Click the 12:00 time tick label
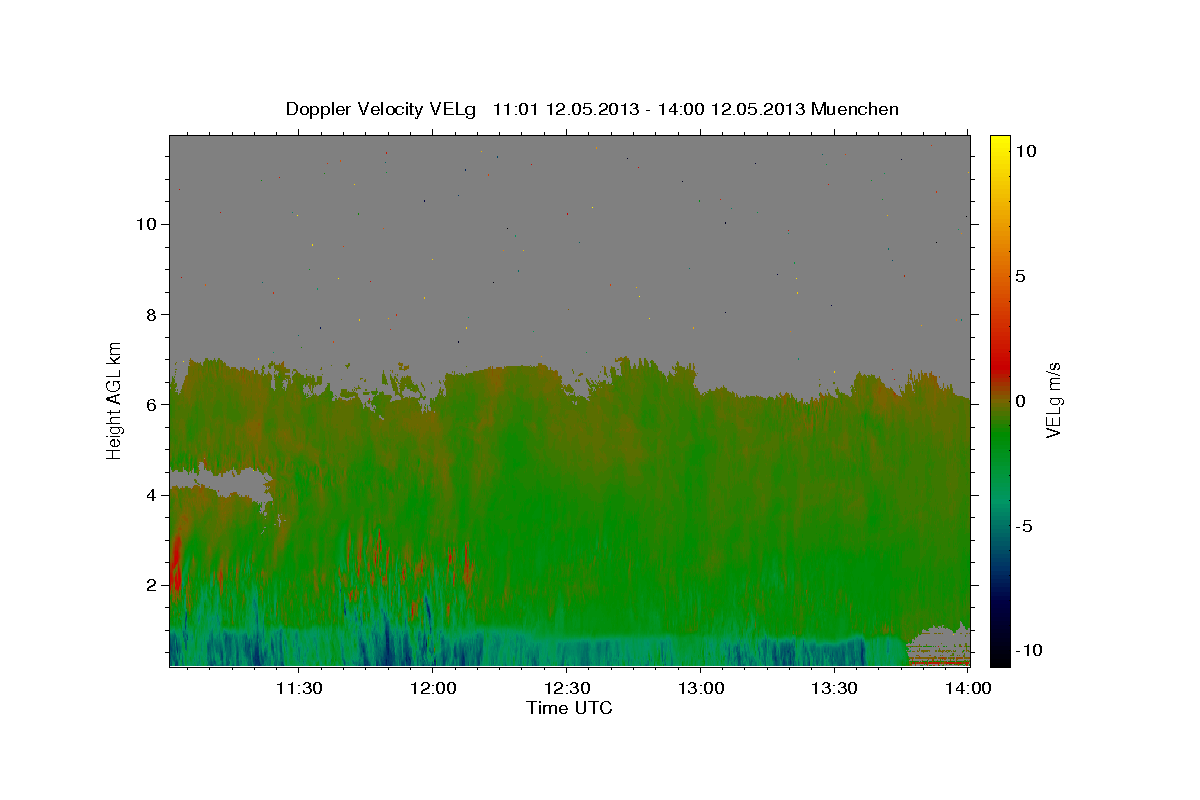The image size is (1200, 800). [x=433, y=688]
